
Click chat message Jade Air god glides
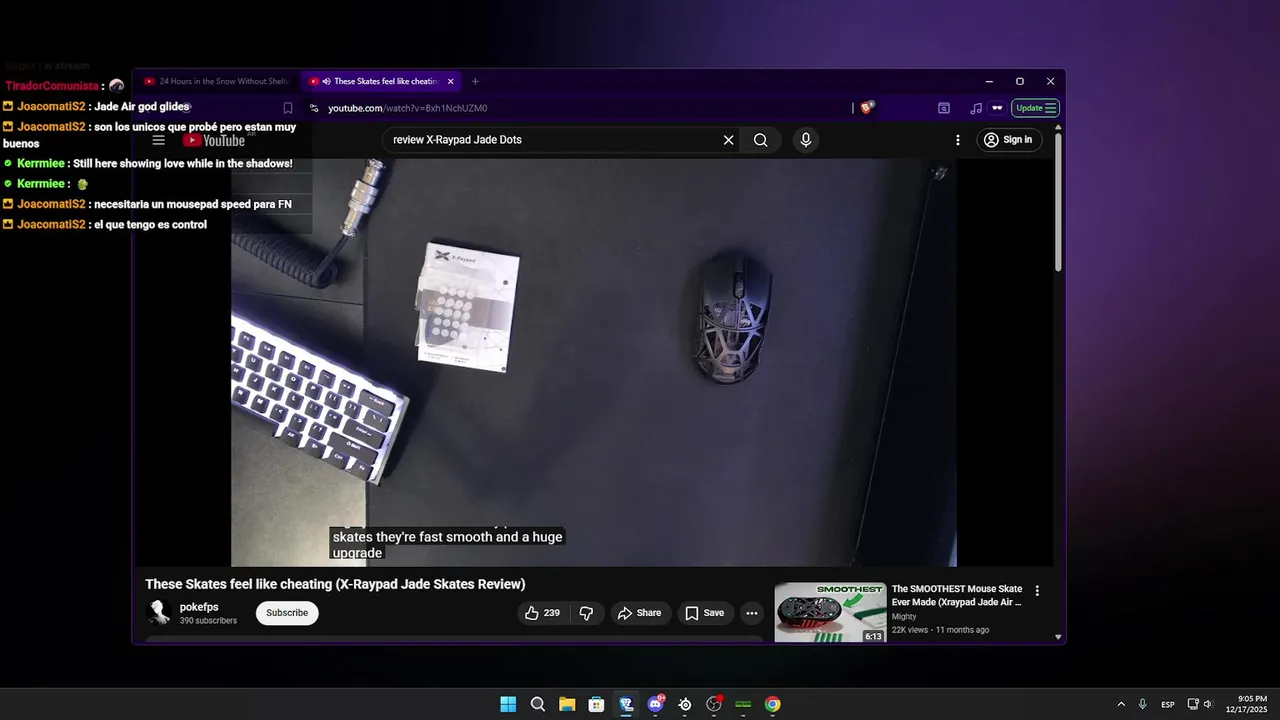pyautogui.click(x=142, y=106)
